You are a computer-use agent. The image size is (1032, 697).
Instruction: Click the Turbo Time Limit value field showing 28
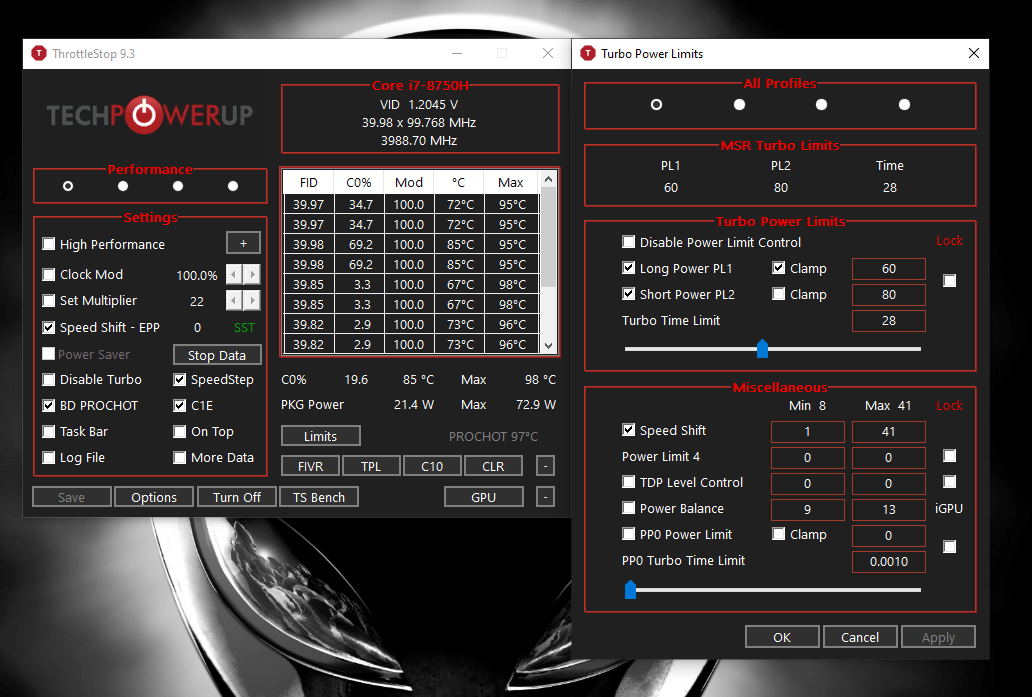pyautogui.click(x=888, y=320)
